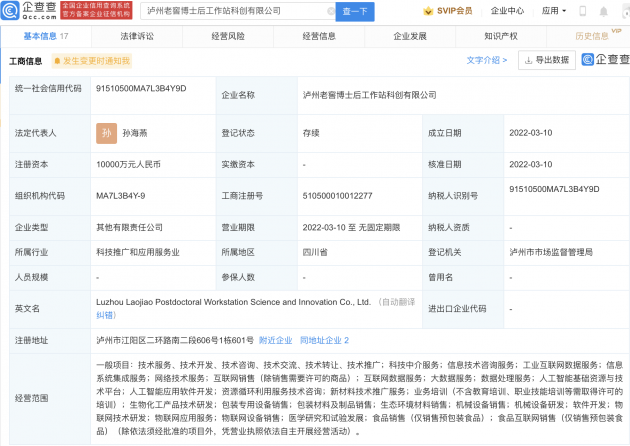Select region 四川省
The image size is (630, 446).
click(315, 252)
